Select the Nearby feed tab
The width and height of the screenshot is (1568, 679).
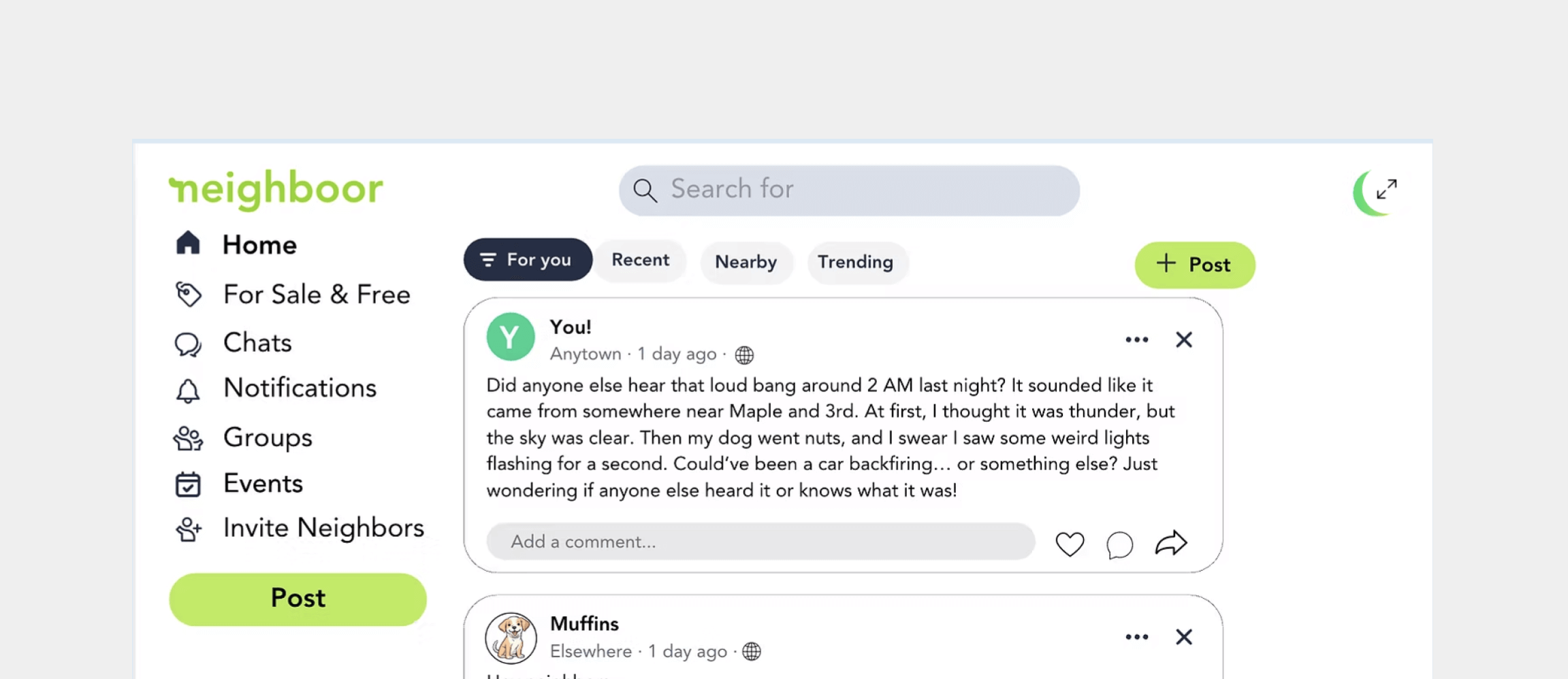click(746, 263)
